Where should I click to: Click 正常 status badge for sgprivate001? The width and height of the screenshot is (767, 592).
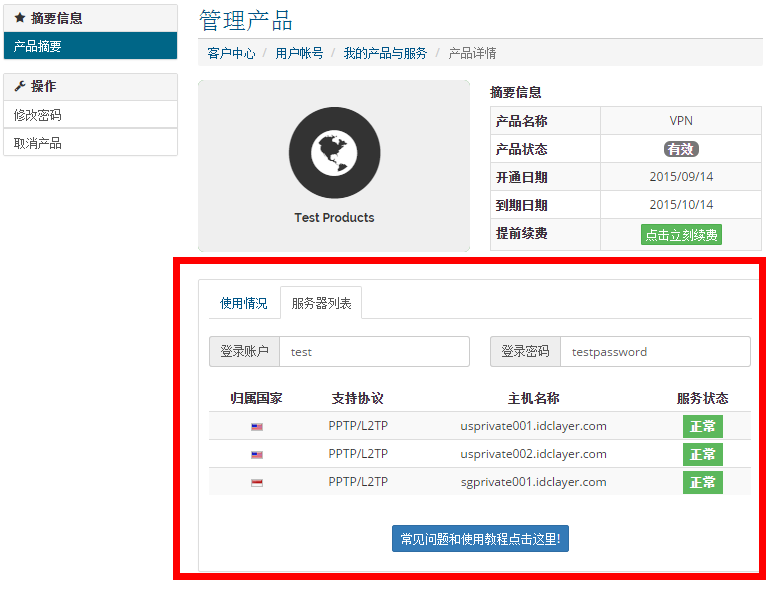[x=702, y=482]
